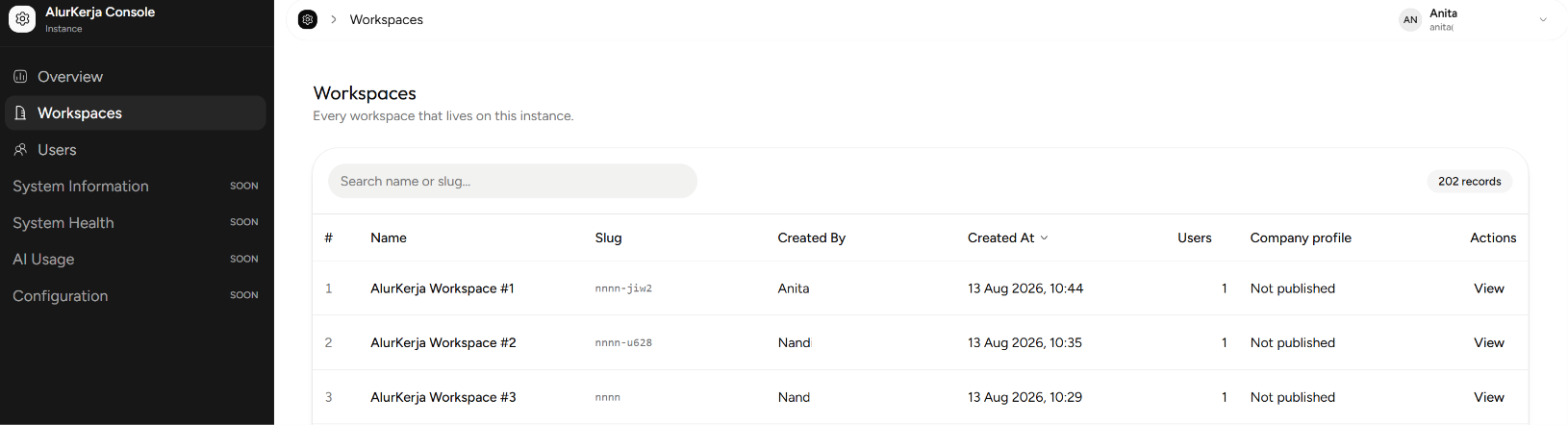1568x425 pixels.
Task: Expand the Anita account menu chevron
Action: click(1543, 19)
